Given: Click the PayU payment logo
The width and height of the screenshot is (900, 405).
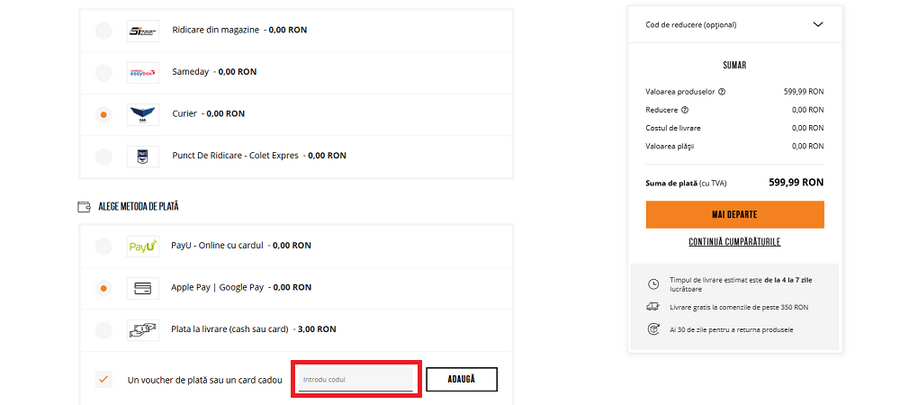Looking at the screenshot, I should pos(143,246).
